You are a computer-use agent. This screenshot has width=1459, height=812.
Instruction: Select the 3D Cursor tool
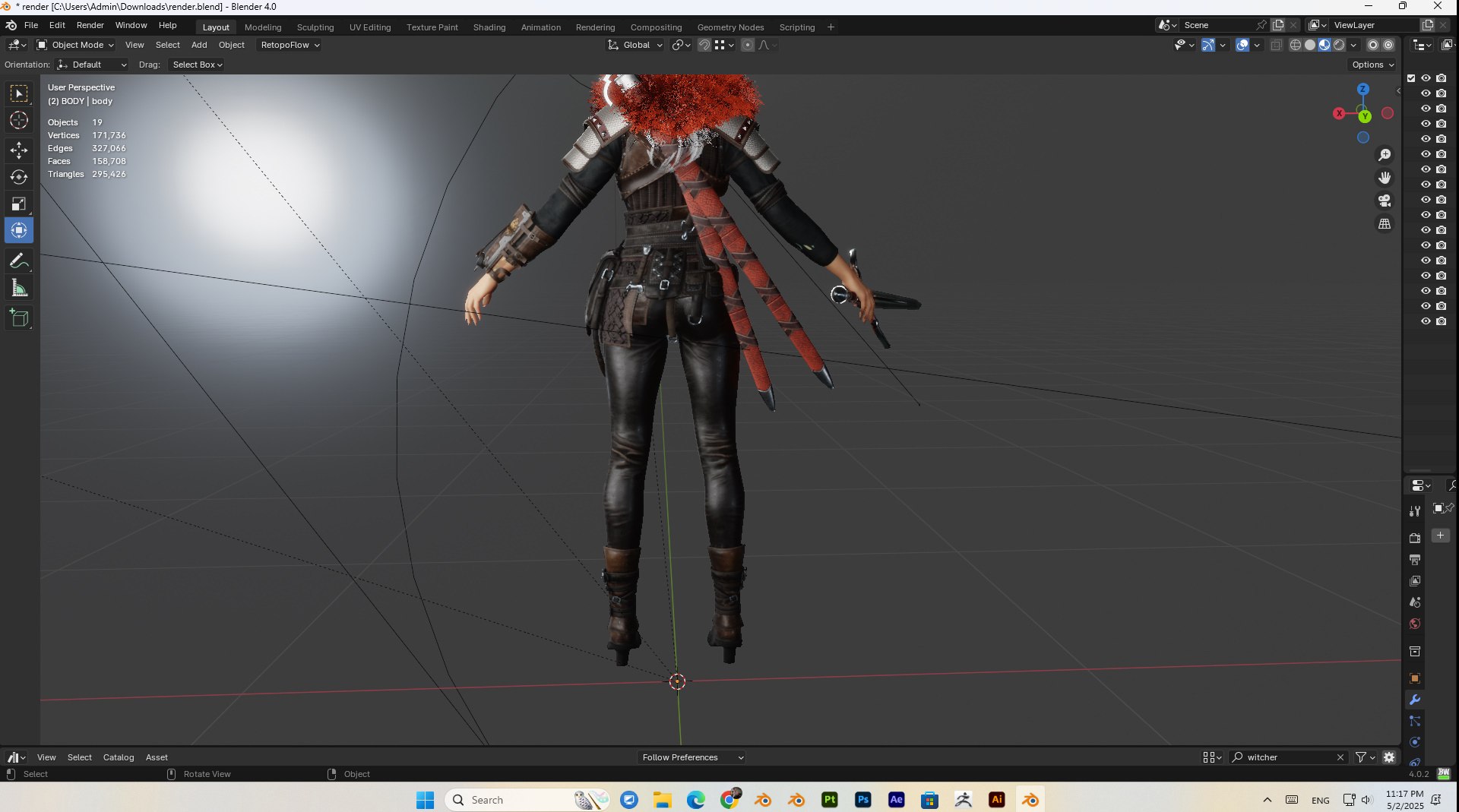click(19, 120)
